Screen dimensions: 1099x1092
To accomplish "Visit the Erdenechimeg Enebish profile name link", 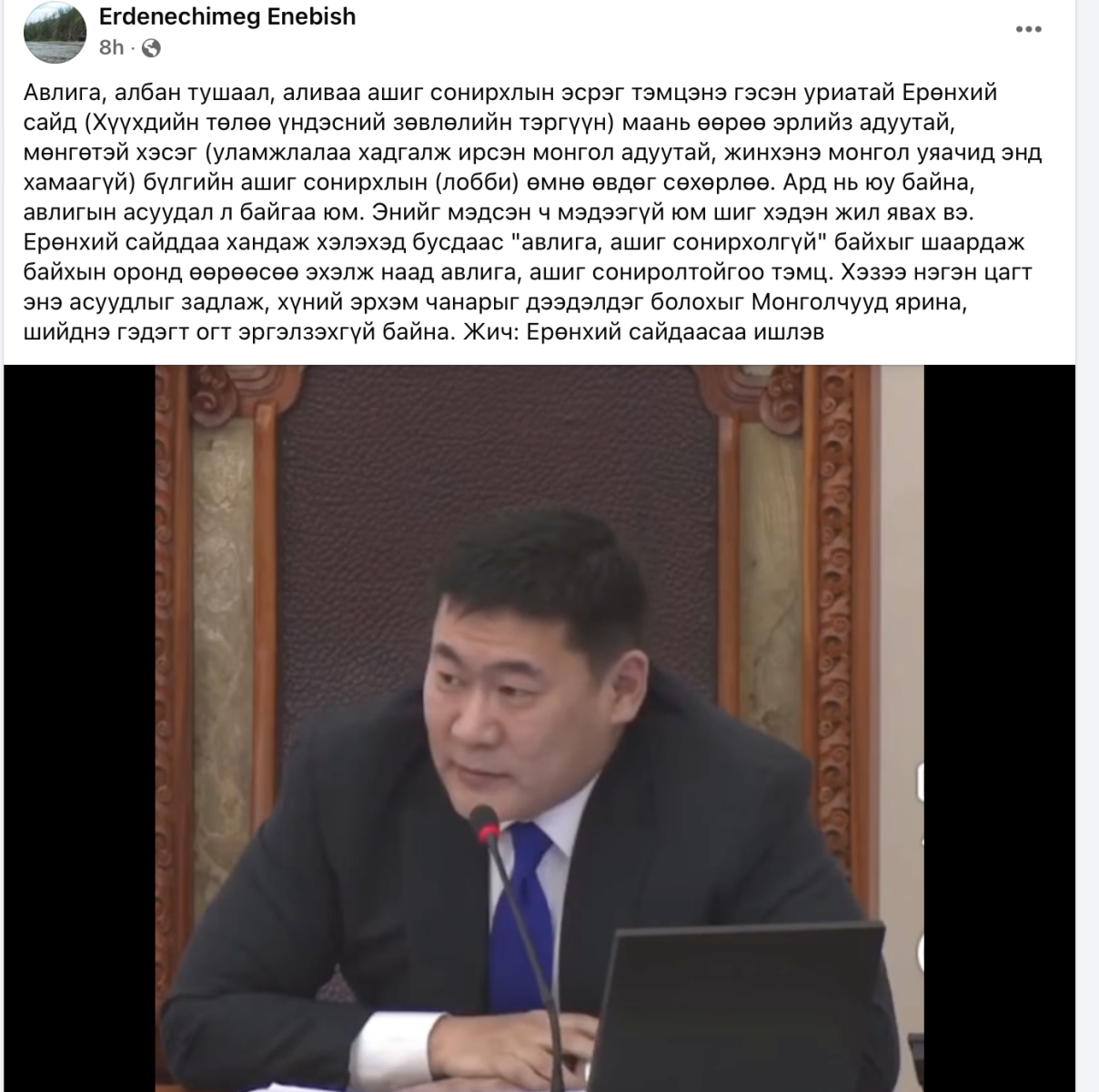I will [x=227, y=16].
